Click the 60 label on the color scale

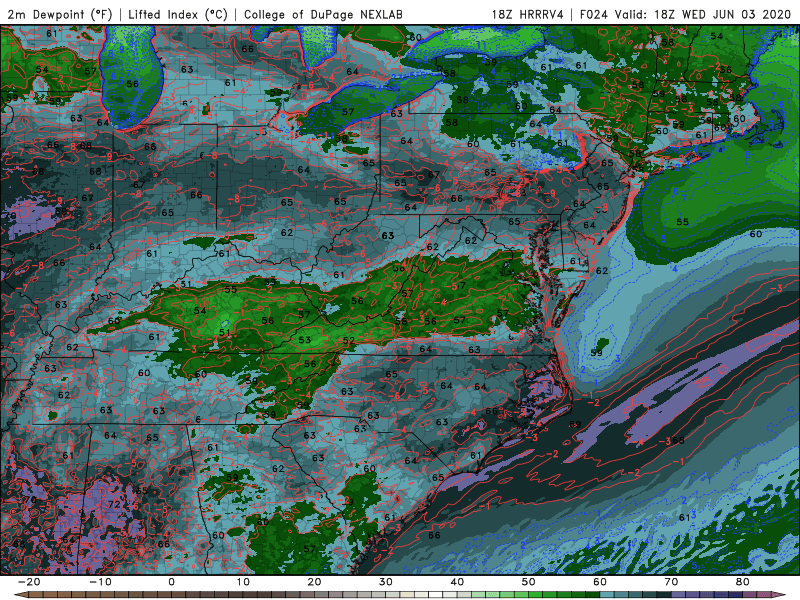click(600, 582)
